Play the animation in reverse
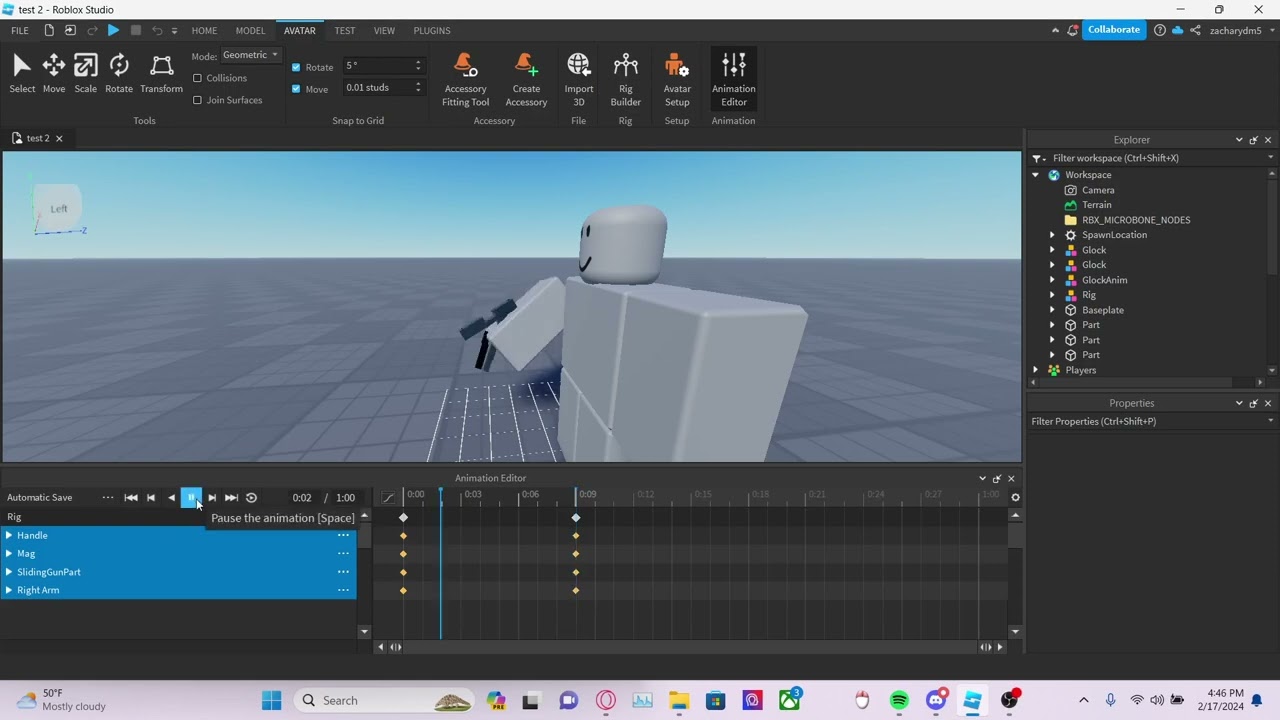 [x=171, y=498]
